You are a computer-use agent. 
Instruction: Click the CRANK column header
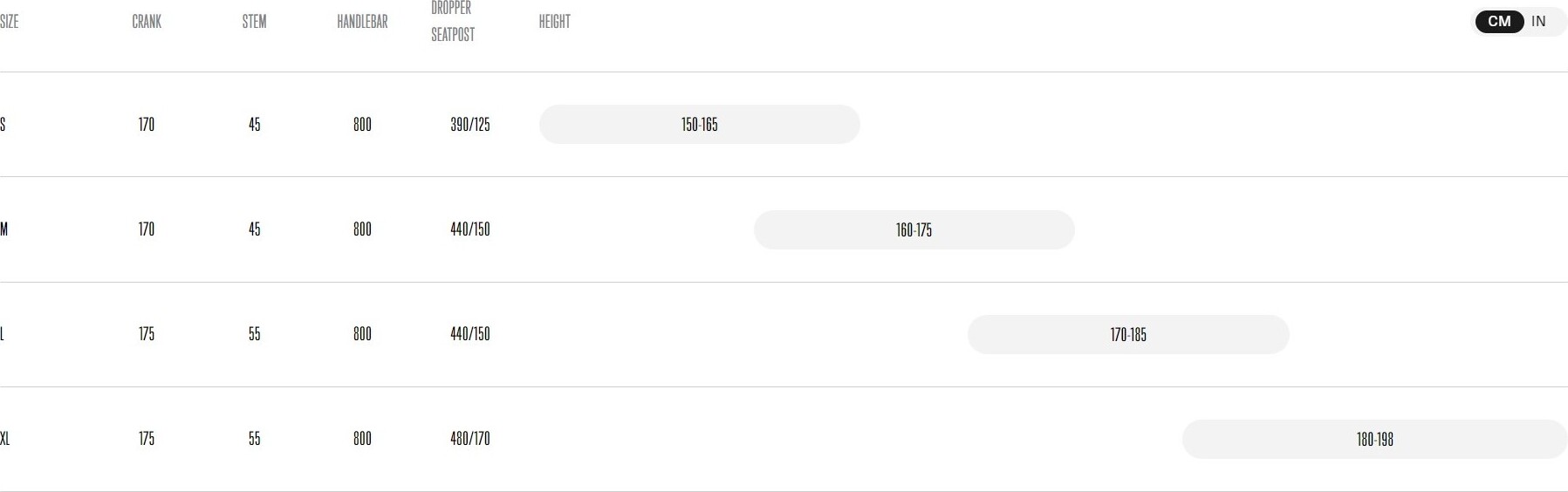point(147,22)
